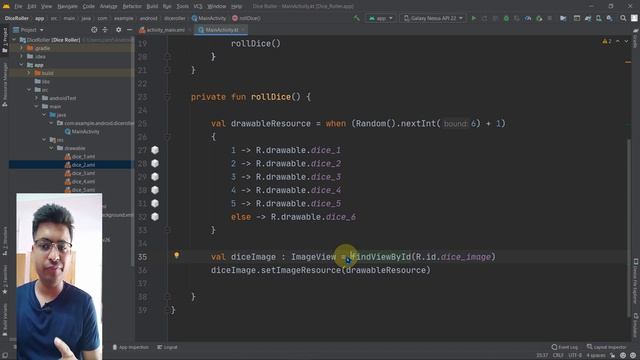Click the dice drawable gutter icon on line 30
Image resolution: width=640 pixels, height=360 pixels.
(x=155, y=190)
